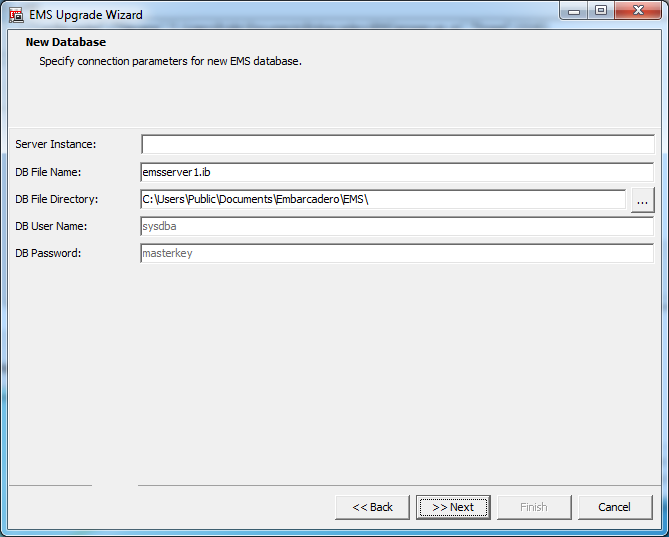Cancel the upgrade wizard
The height and width of the screenshot is (537, 669).
(x=615, y=507)
